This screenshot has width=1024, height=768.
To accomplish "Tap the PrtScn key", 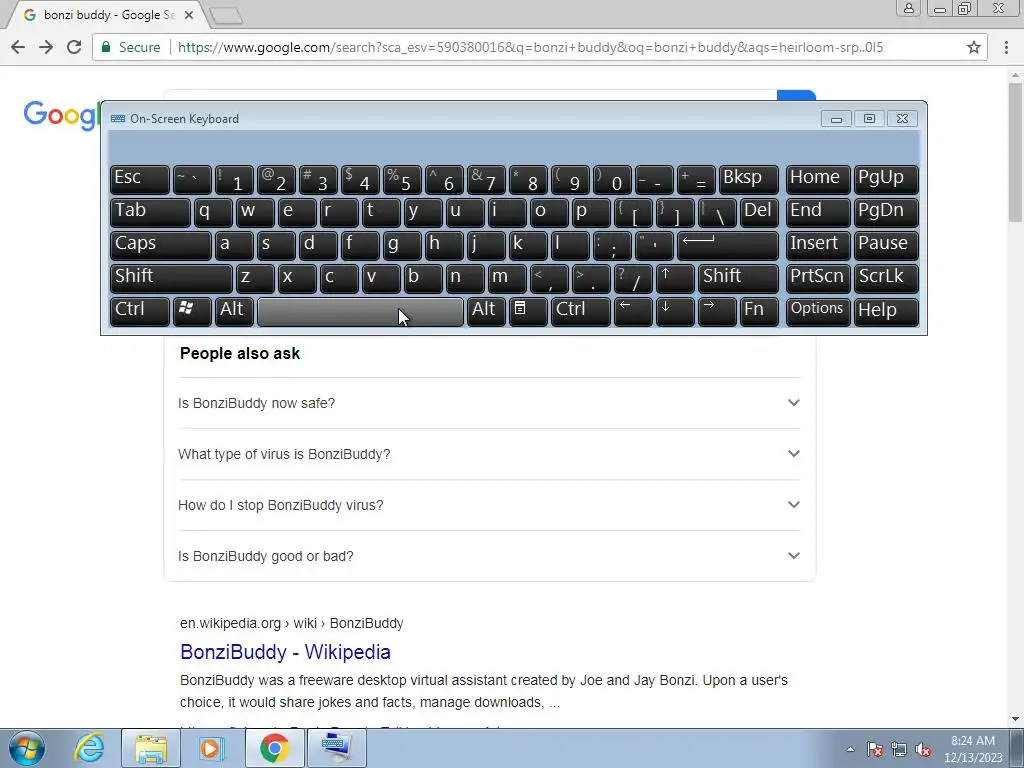I will (x=818, y=278).
